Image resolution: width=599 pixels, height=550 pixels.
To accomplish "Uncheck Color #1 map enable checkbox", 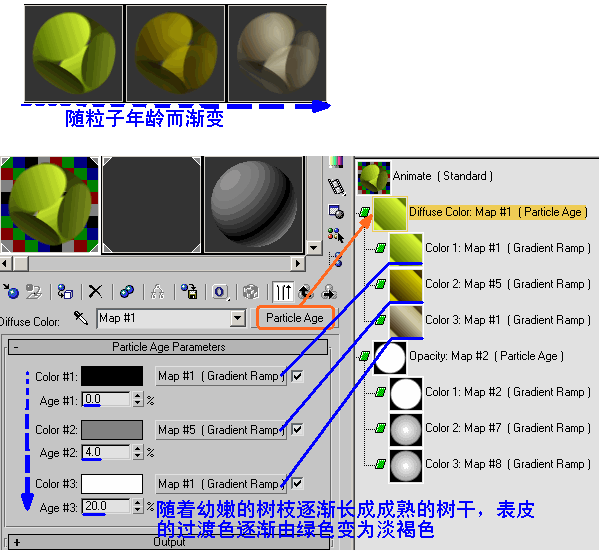I will 297,376.
